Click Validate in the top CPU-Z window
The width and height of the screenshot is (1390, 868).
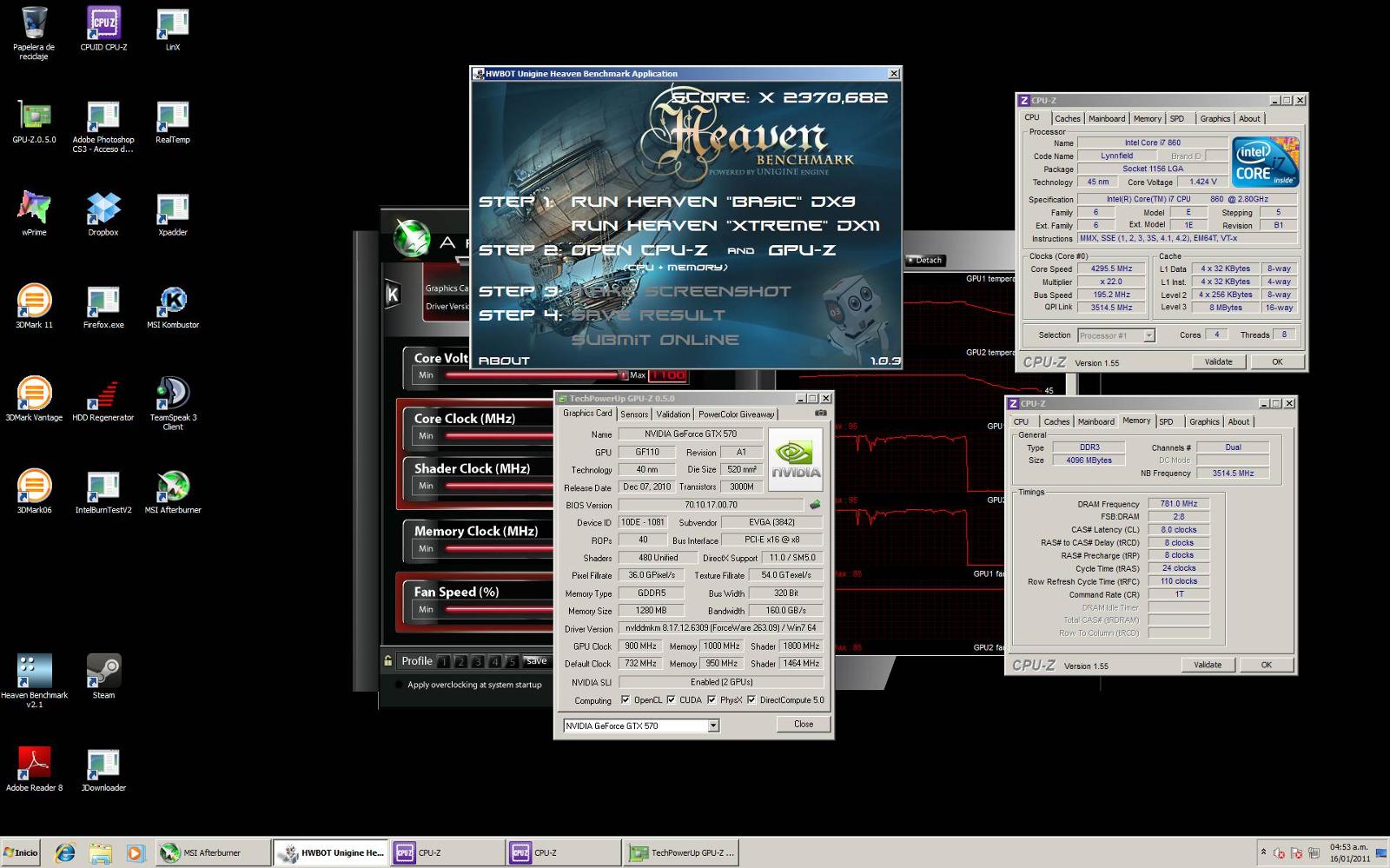1218,362
